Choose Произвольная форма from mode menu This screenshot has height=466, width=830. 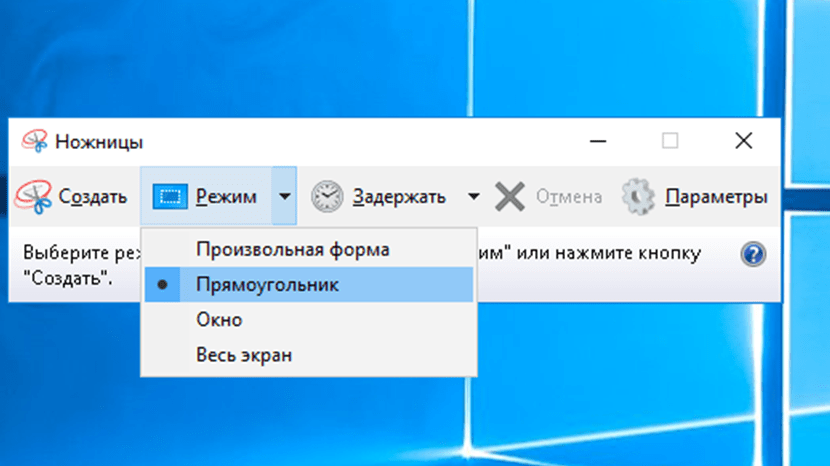pyautogui.click(x=292, y=249)
